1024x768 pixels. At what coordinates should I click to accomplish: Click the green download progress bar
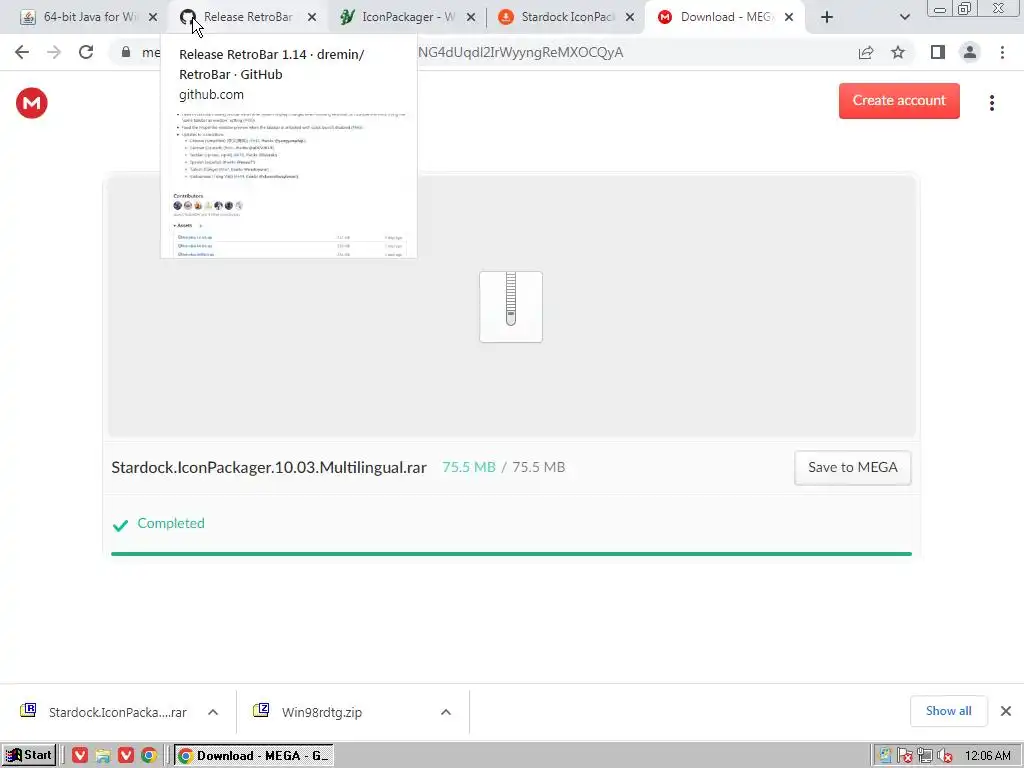tap(511, 554)
